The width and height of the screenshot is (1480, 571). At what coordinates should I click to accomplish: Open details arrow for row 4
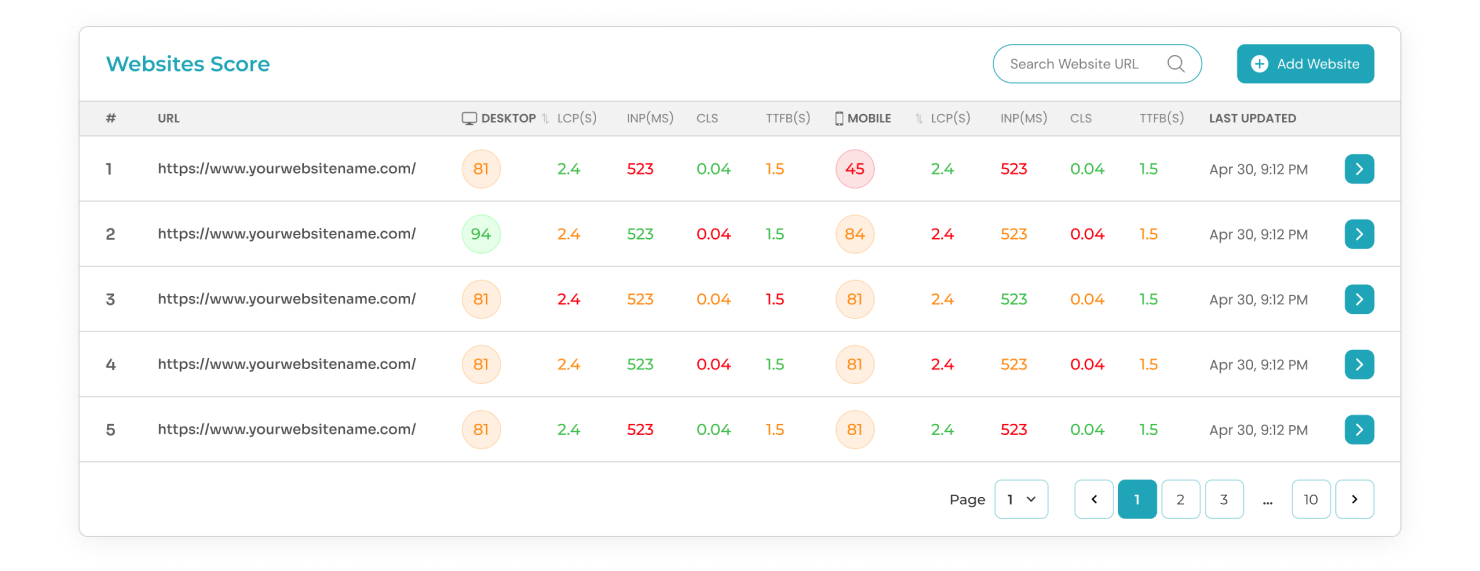coord(1359,364)
